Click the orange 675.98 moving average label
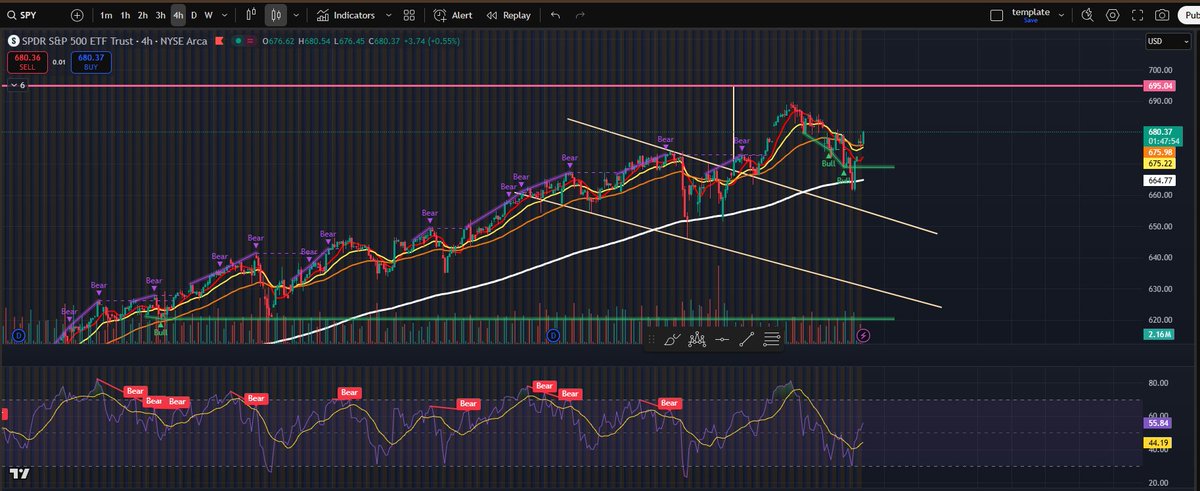 click(1160, 151)
